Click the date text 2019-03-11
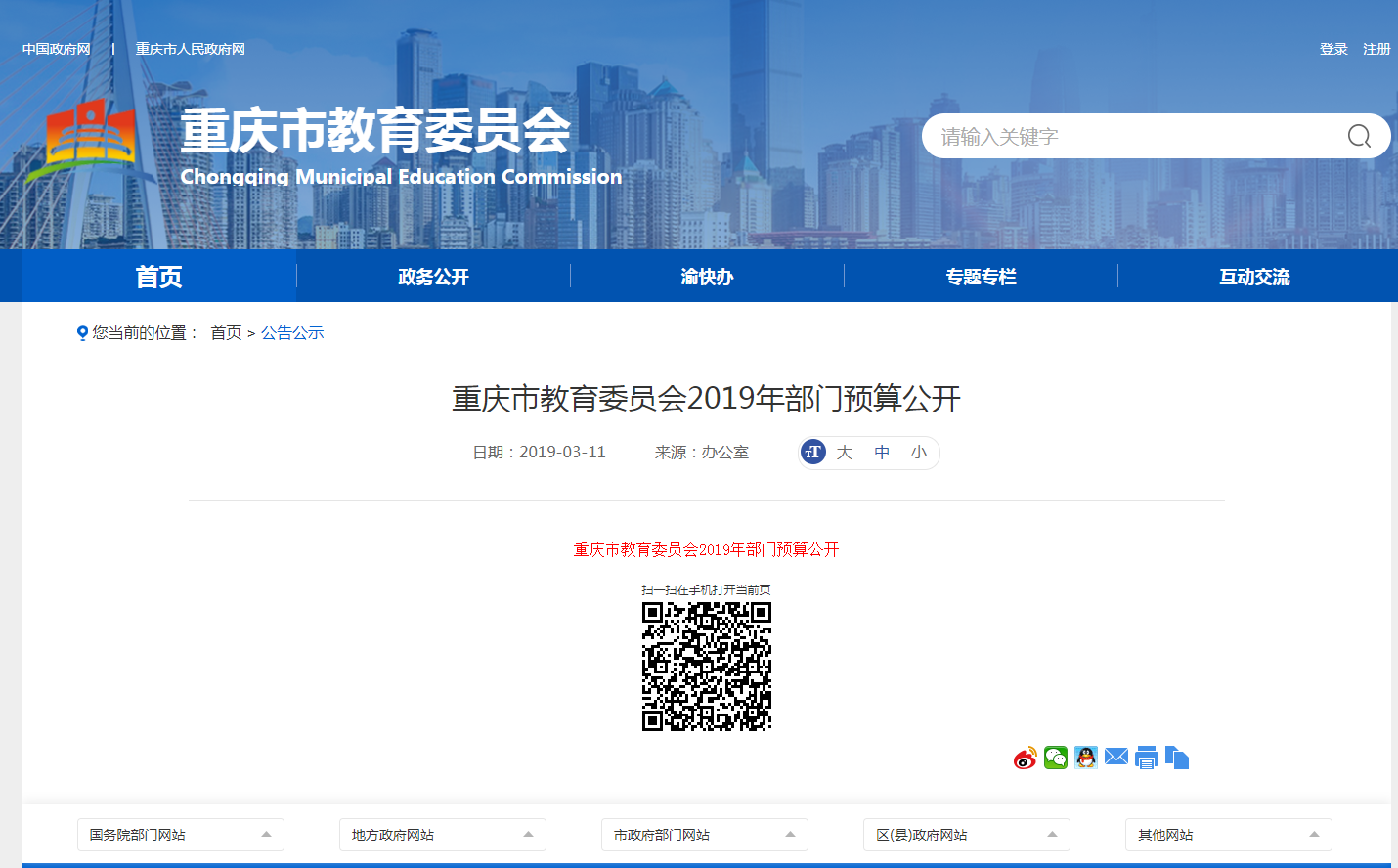The height and width of the screenshot is (868, 1398). click(562, 452)
